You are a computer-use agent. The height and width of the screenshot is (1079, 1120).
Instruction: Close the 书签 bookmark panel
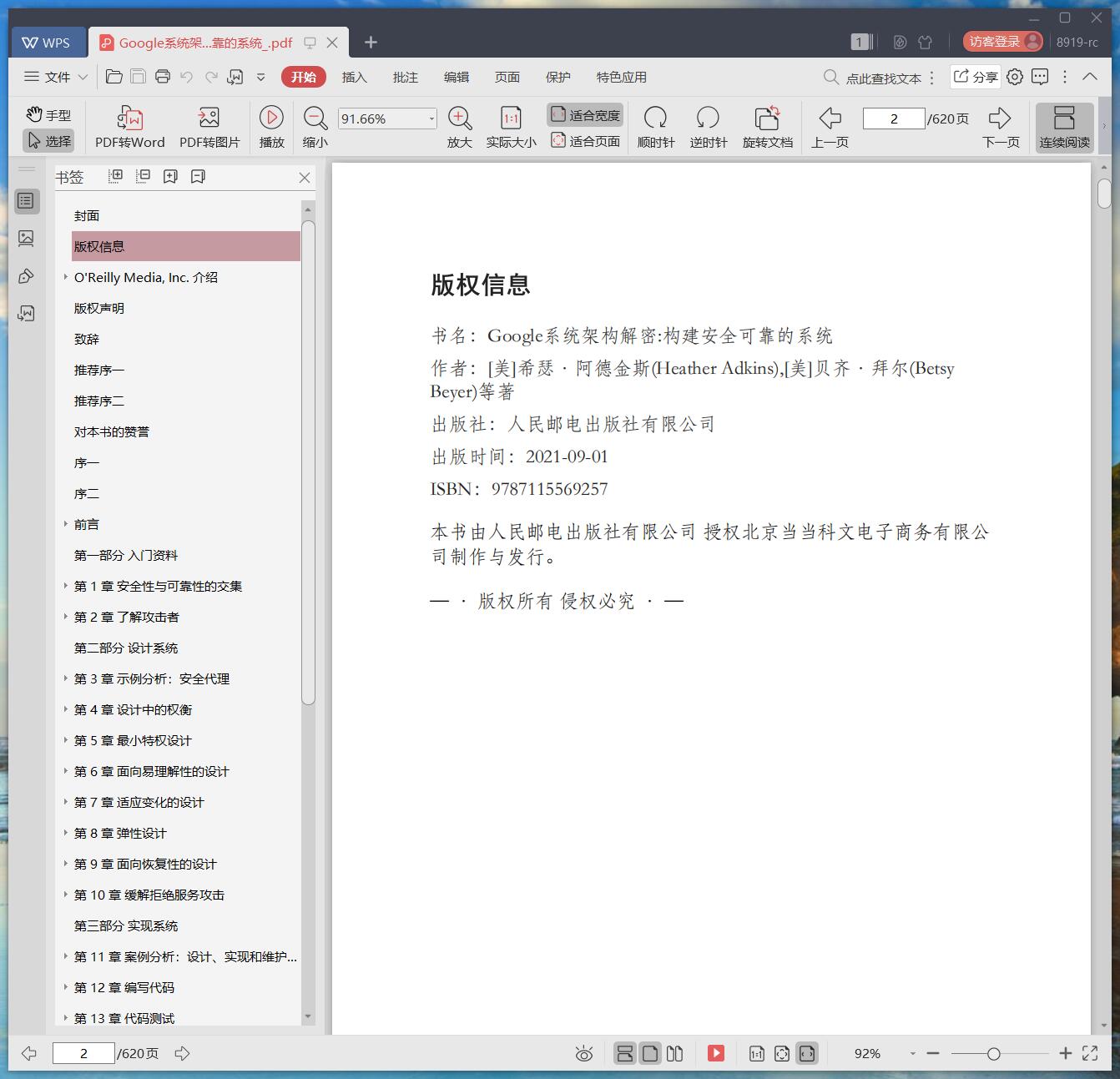click(x=305, y=178)
